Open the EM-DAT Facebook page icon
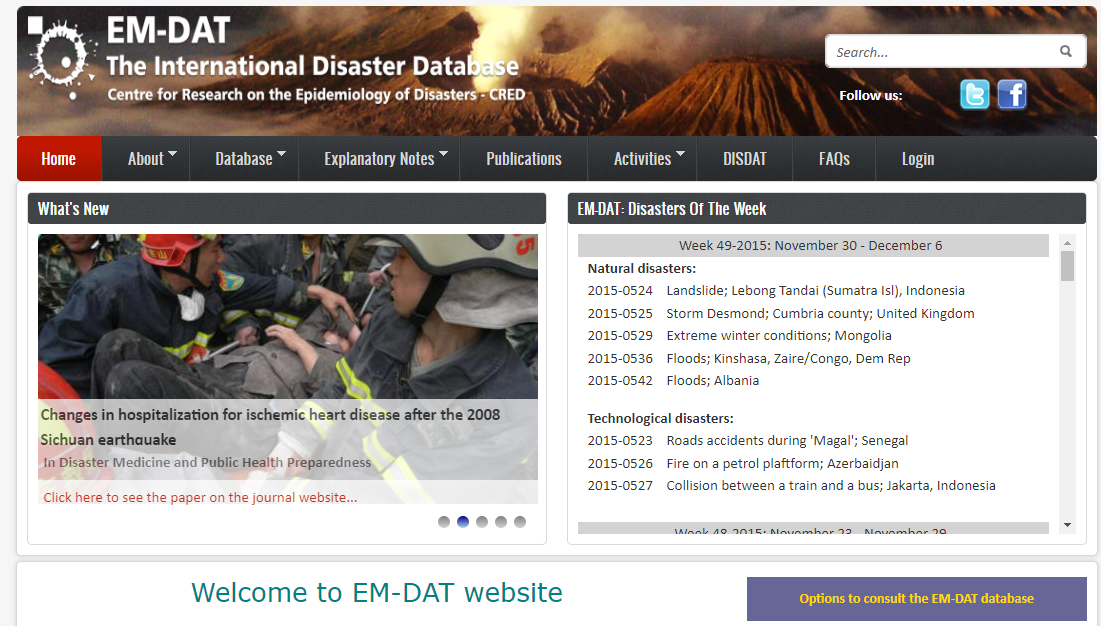The image size is (1101, 626). point(1012,95)
